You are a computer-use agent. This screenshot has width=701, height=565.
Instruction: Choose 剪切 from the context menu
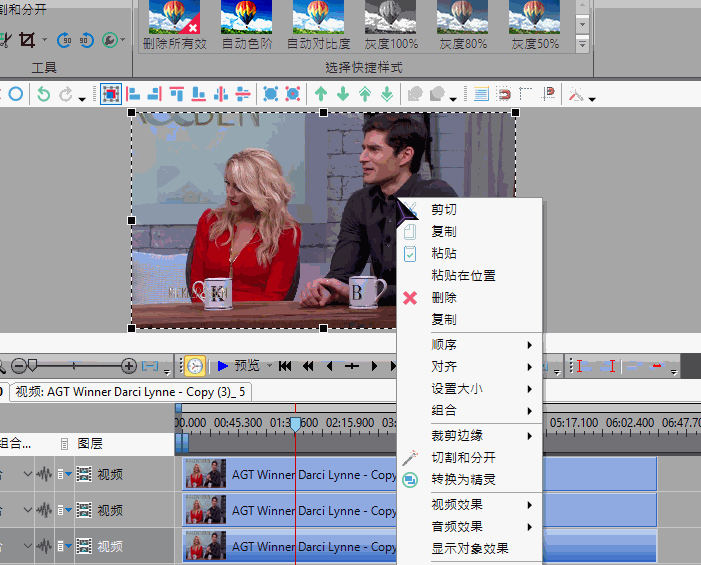click(x=469, y=210)
